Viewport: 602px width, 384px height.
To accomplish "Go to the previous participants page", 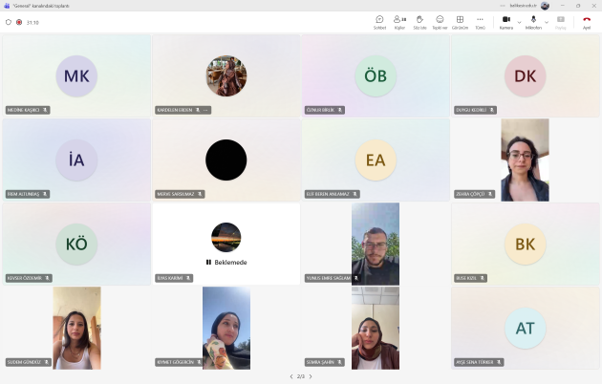I will pyautogui.click(x=291, y=376).
